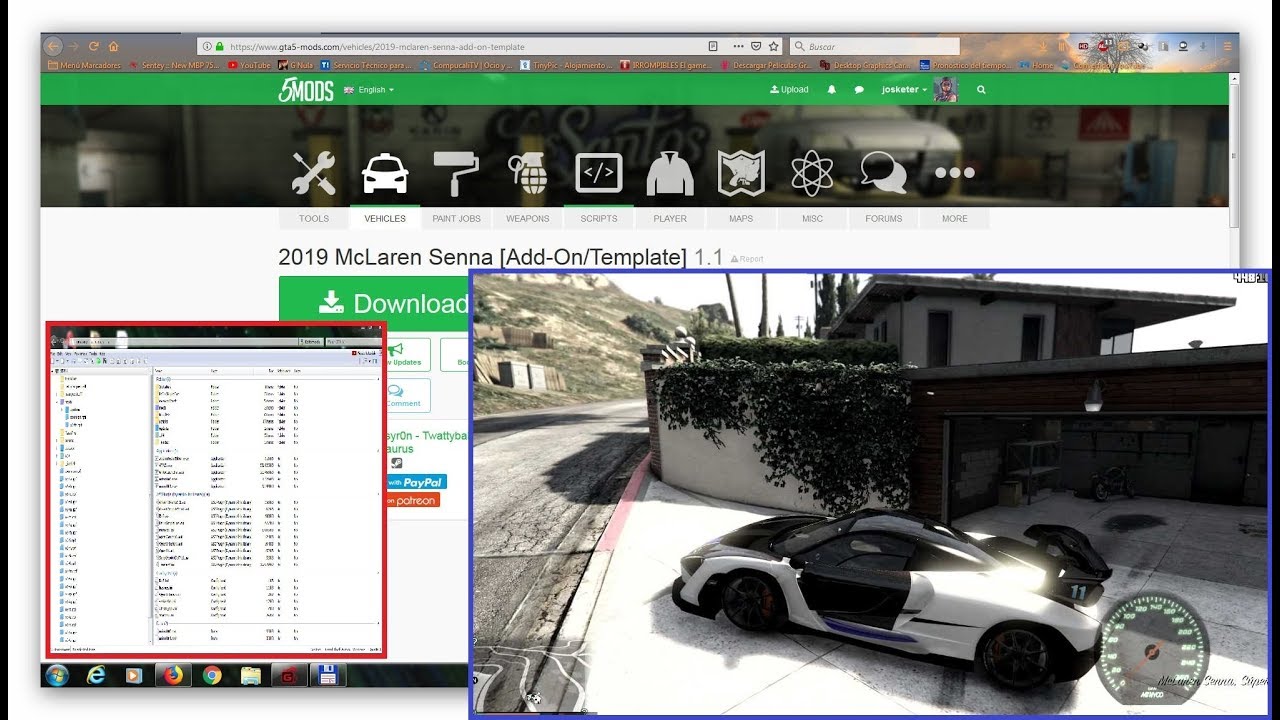Go back with the browser back arrow
The image size is (1280, 720).
[x=53, y=46]
